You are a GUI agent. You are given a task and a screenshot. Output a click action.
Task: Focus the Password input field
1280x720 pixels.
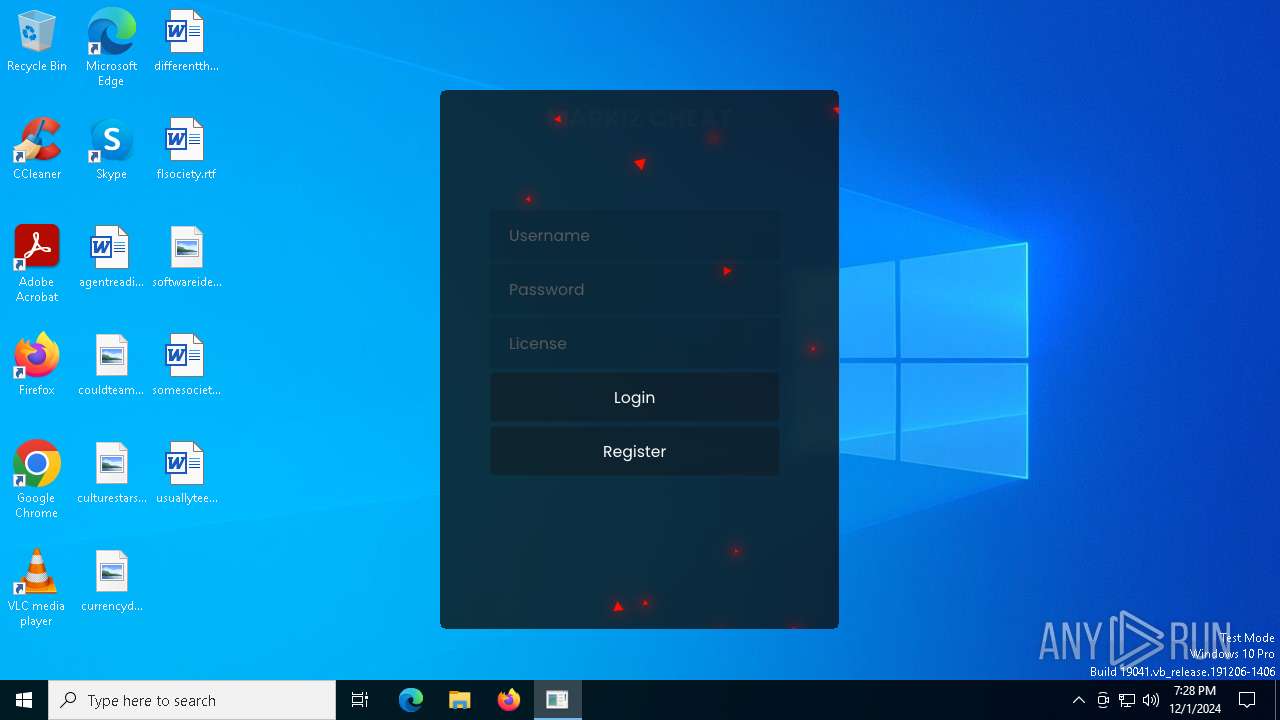[x=634, y=289]
